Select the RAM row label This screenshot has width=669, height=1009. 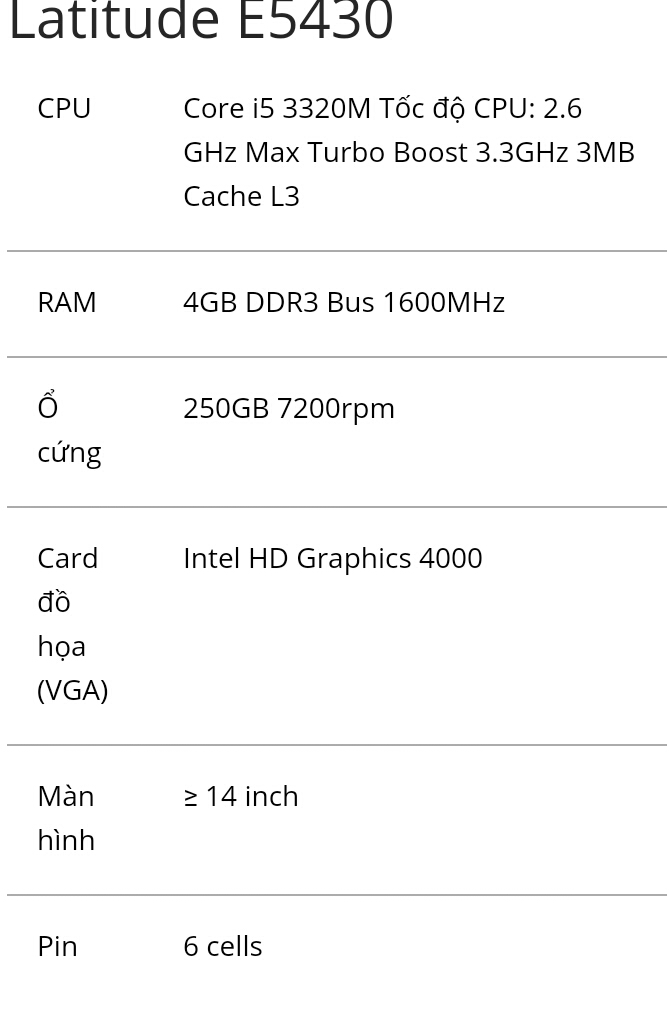tap(67, 302)
